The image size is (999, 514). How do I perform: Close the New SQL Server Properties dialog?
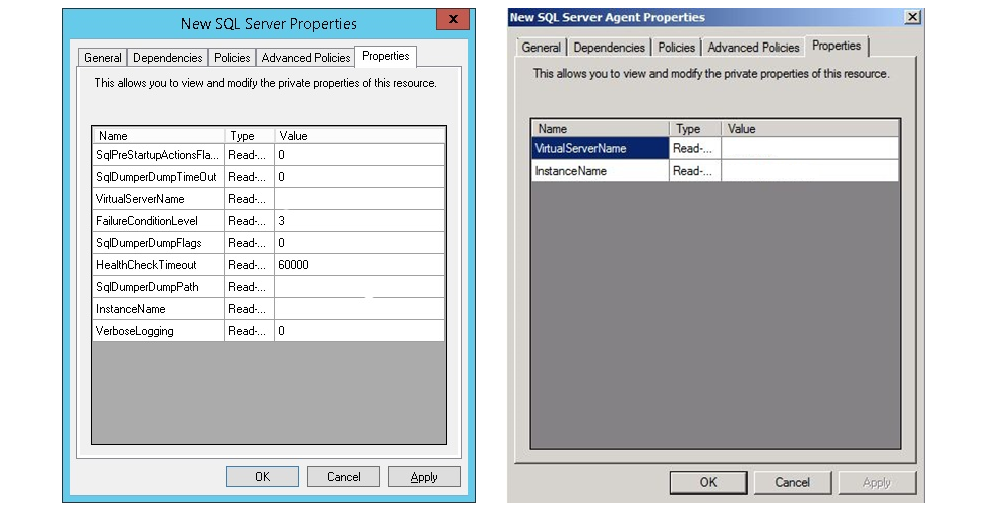453,20
